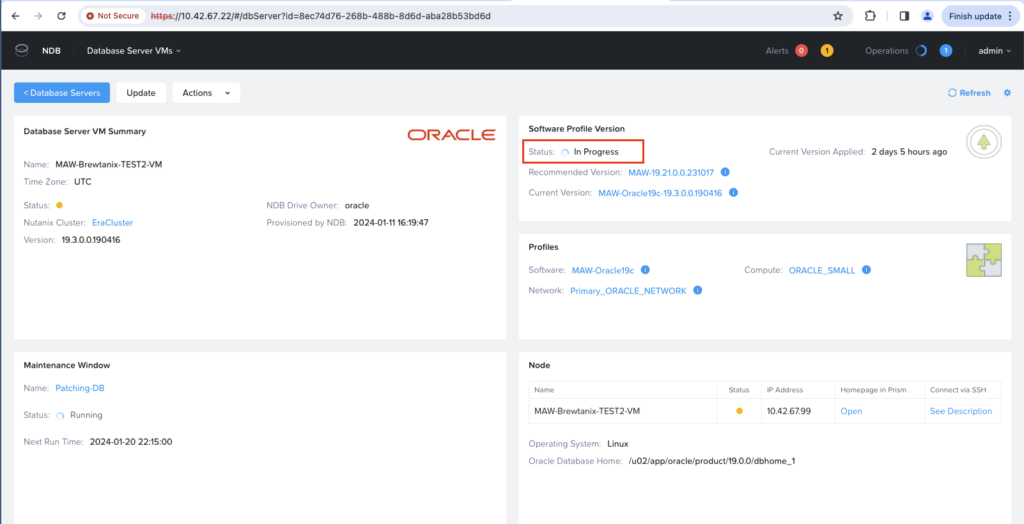Click the VM version 19.3.0.0.190416 value
This screenshot has height=524, width=1024.
coord(91,240)
